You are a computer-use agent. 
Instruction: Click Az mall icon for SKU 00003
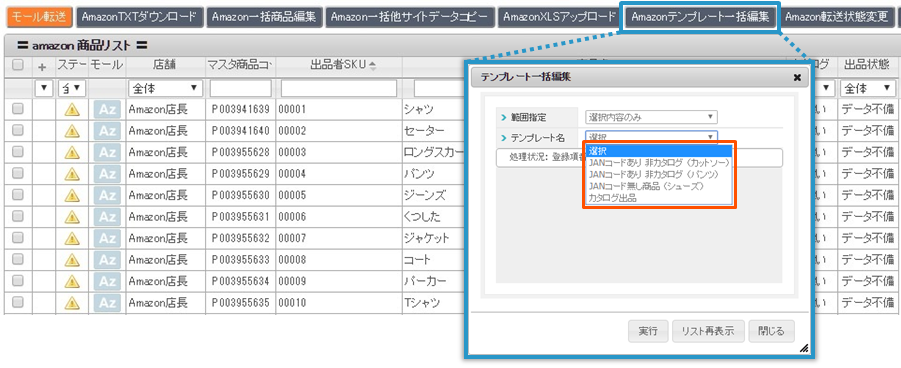[x=107, y=152]
